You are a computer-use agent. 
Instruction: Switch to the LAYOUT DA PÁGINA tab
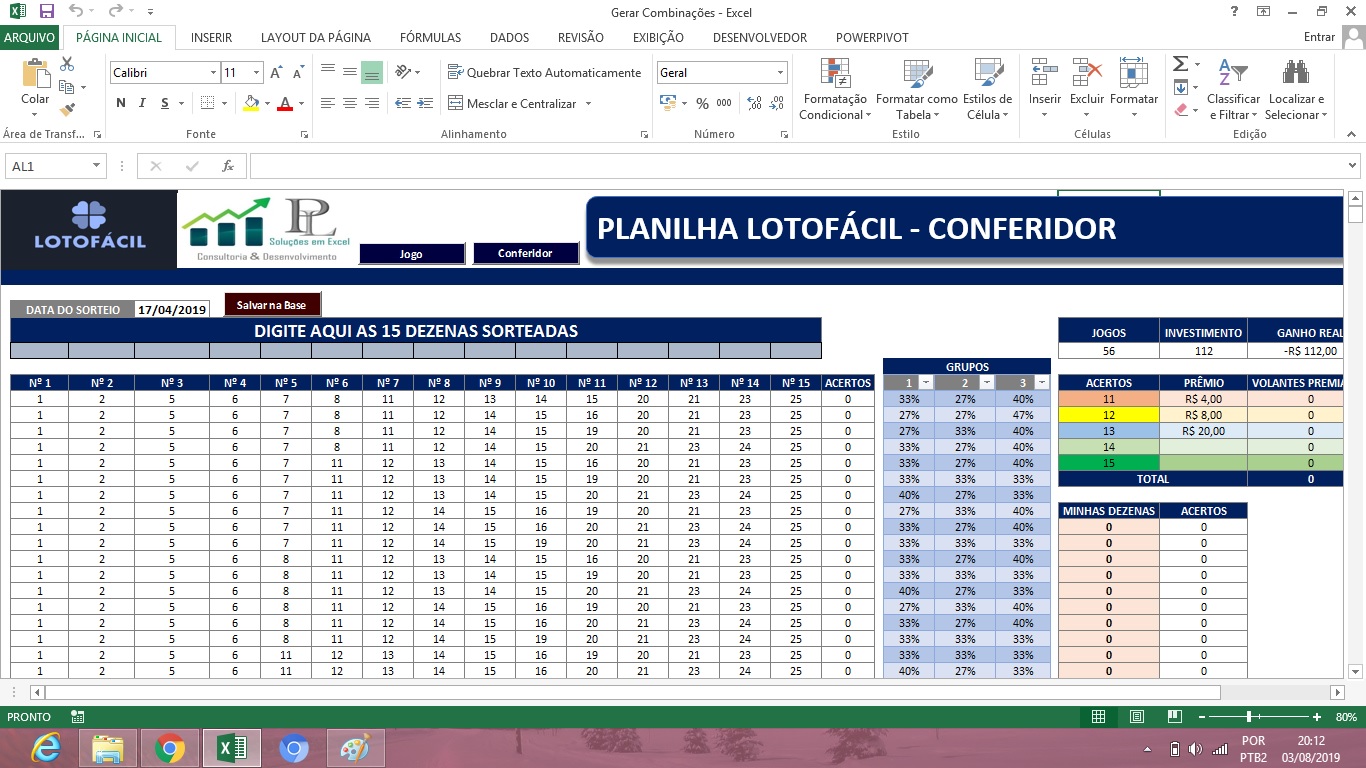point(316,37)
